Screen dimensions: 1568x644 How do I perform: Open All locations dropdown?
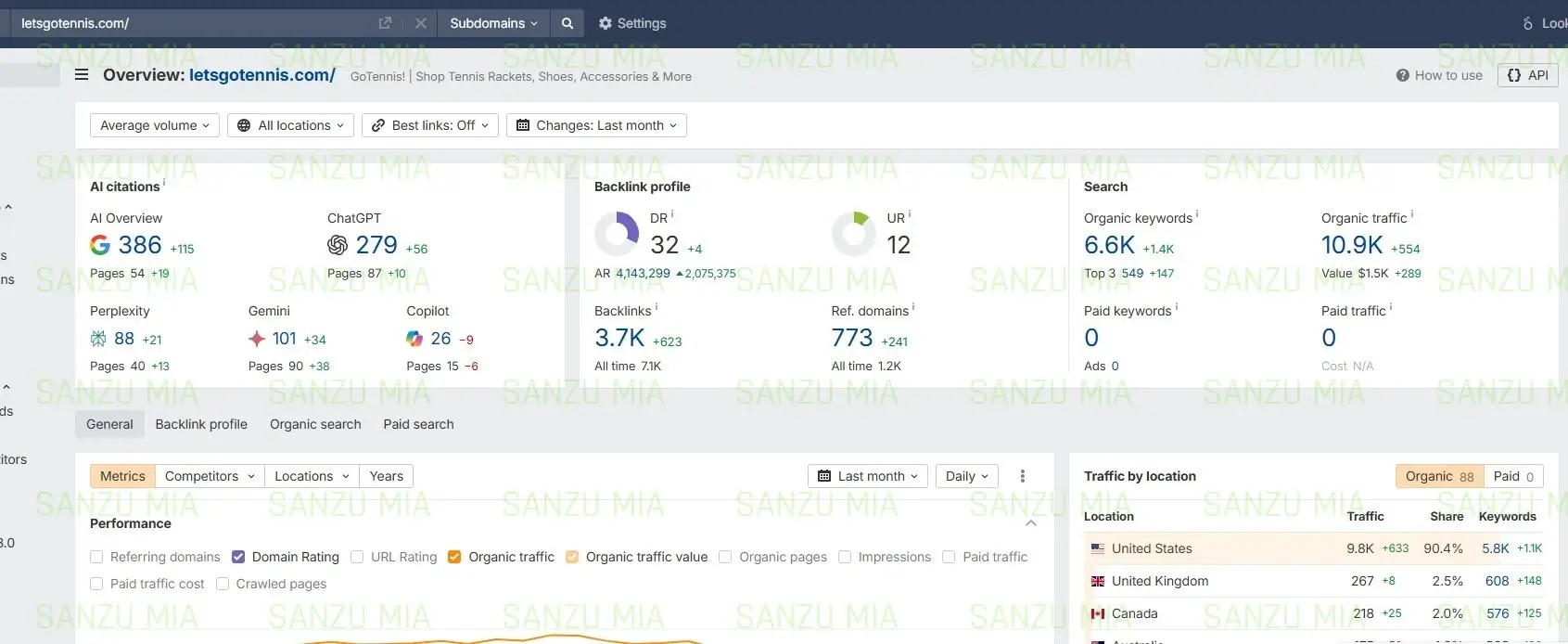click(x=290, y=125)
